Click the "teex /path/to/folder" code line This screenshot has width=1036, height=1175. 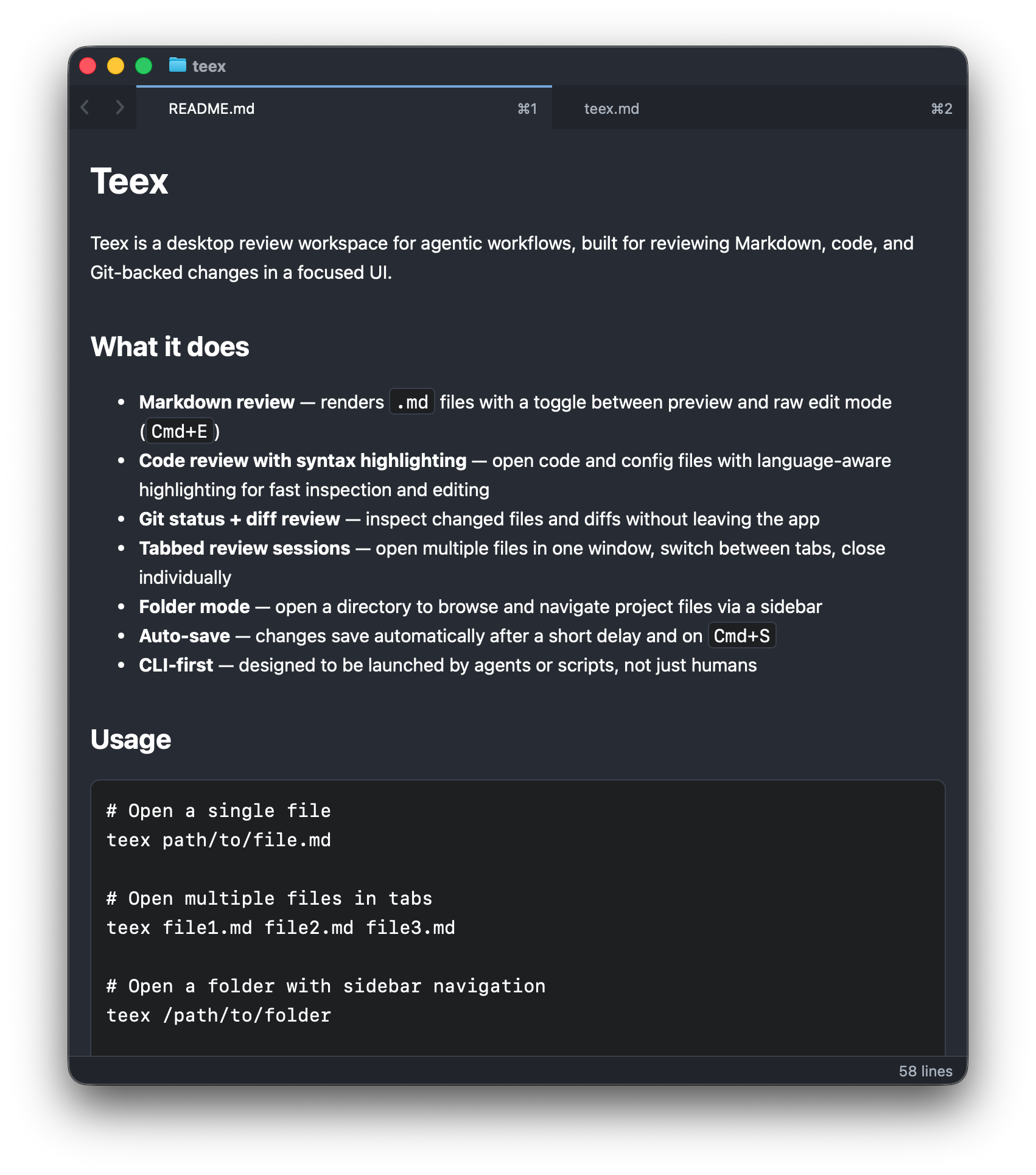pos(219,1015)
